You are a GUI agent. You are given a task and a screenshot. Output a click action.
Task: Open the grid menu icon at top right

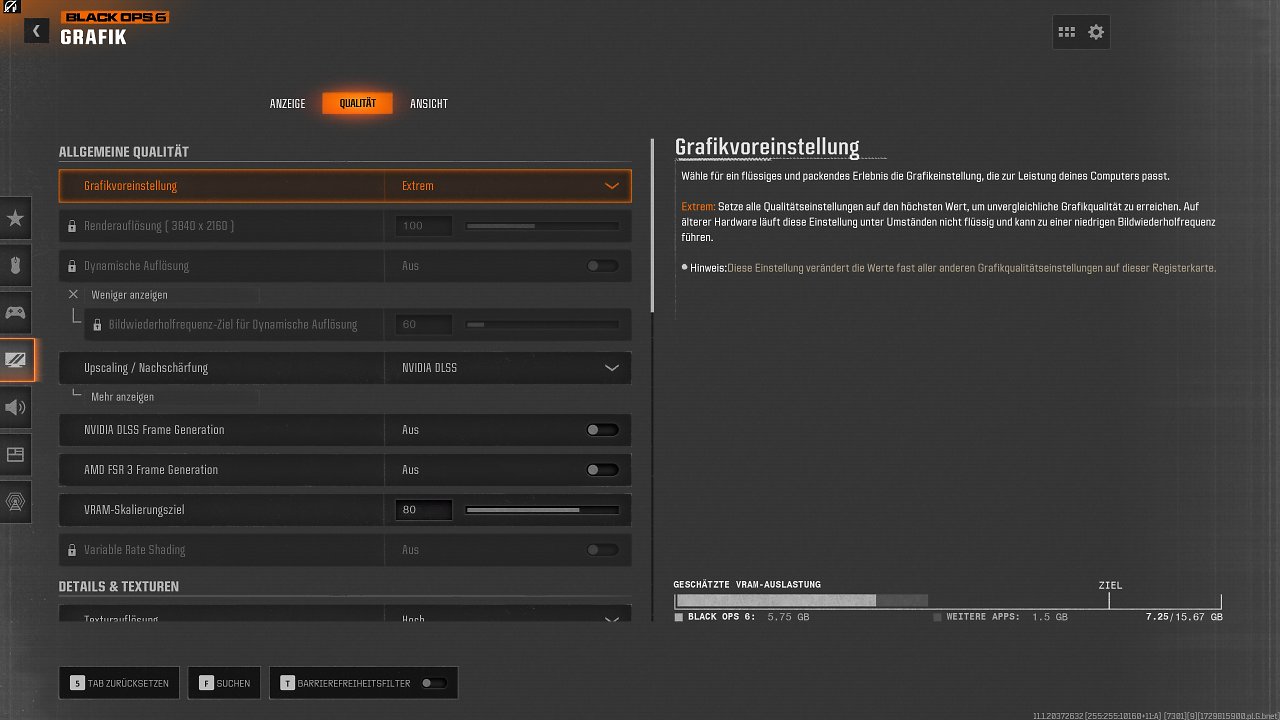click(1067, 32)
